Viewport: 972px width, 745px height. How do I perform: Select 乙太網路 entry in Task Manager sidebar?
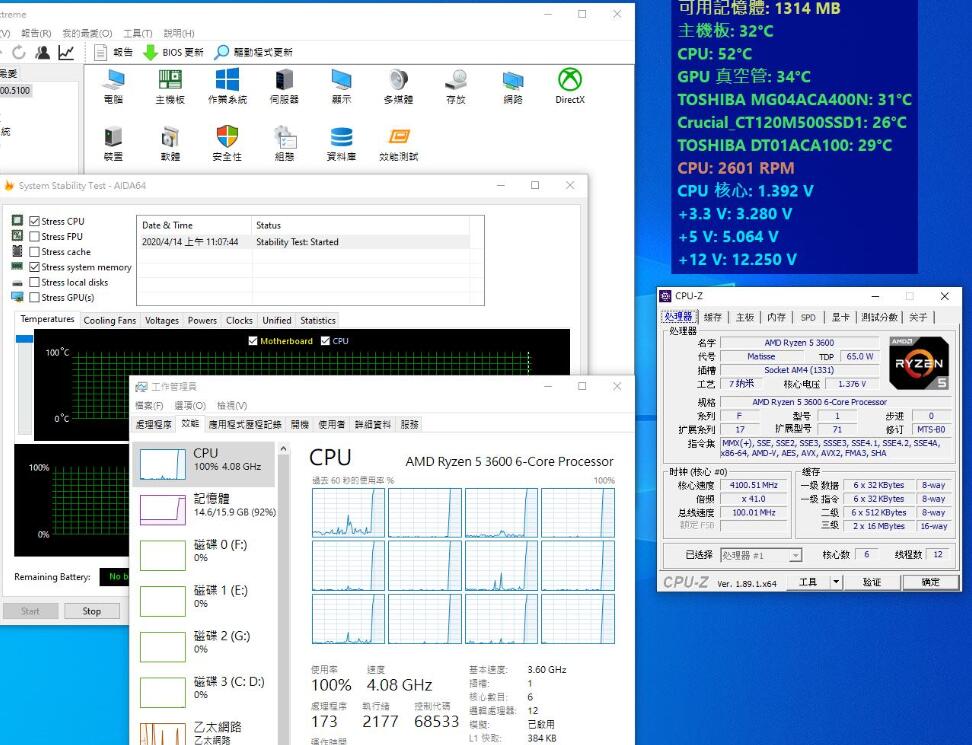tap(204, 732)
